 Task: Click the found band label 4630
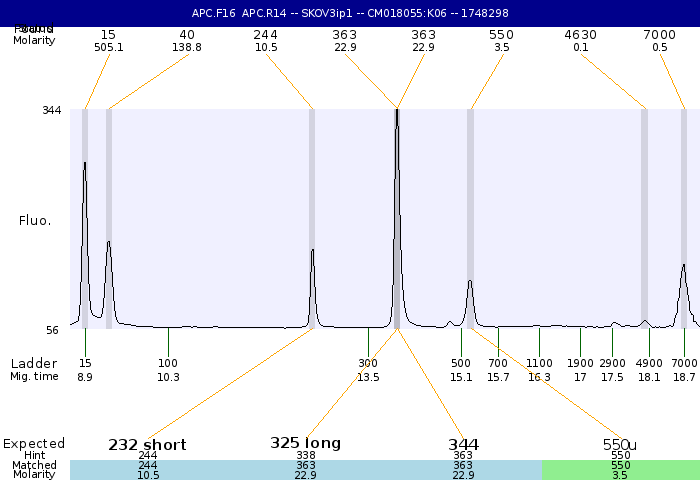click(x=580, y=34)
